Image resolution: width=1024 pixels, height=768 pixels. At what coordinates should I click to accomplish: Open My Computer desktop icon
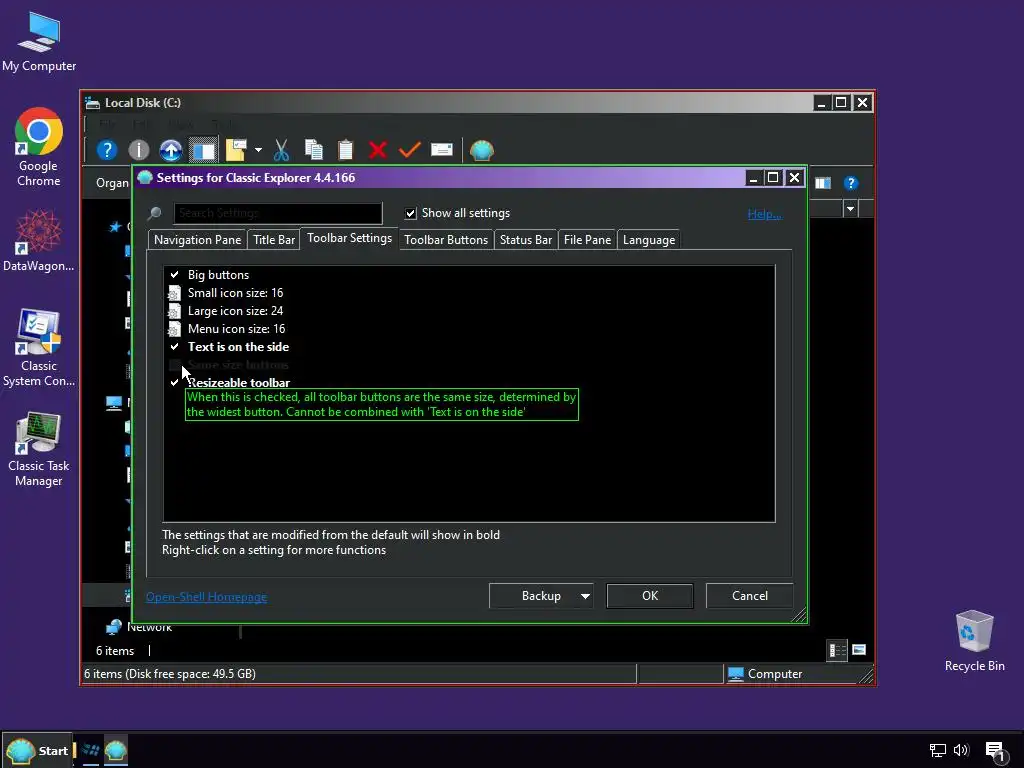coord(39,43)
